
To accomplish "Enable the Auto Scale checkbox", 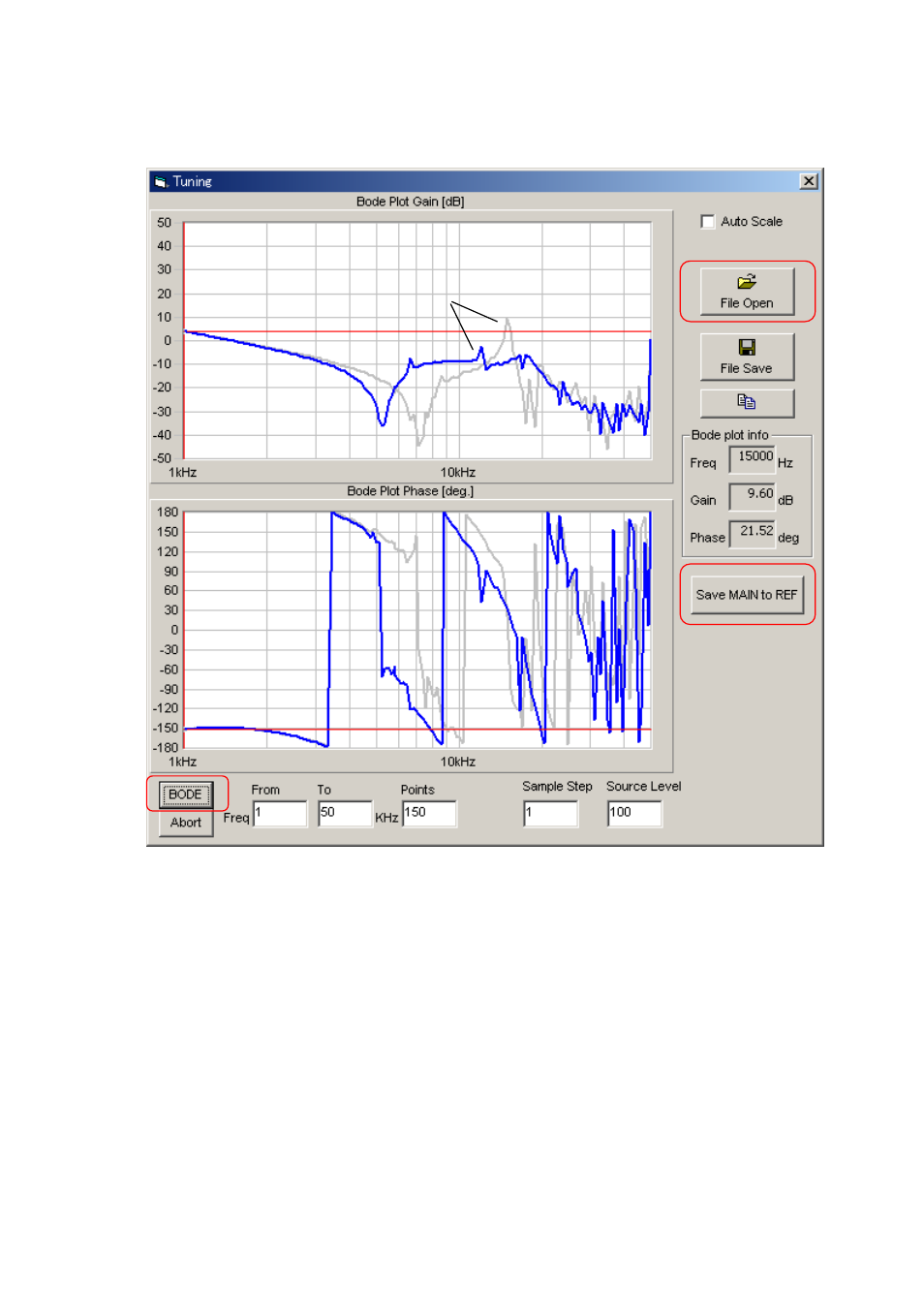I will coord(707,222).
